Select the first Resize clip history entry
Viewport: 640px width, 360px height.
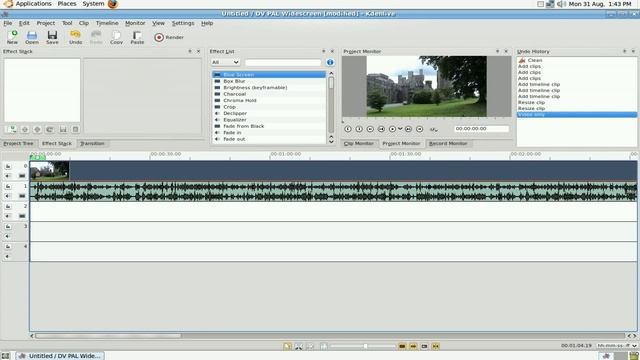576,102
